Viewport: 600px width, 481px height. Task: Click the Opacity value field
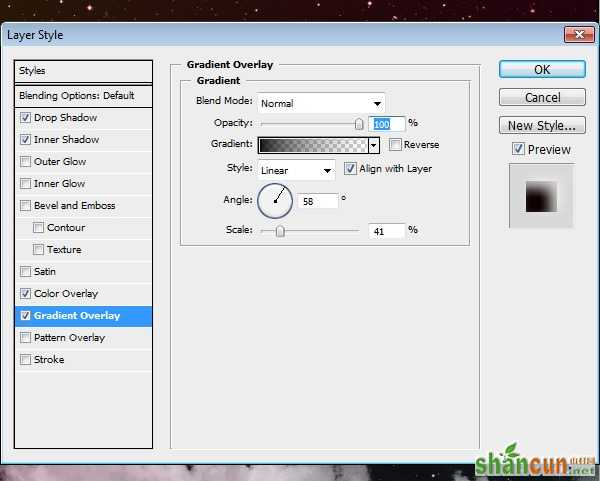(386, 124)
